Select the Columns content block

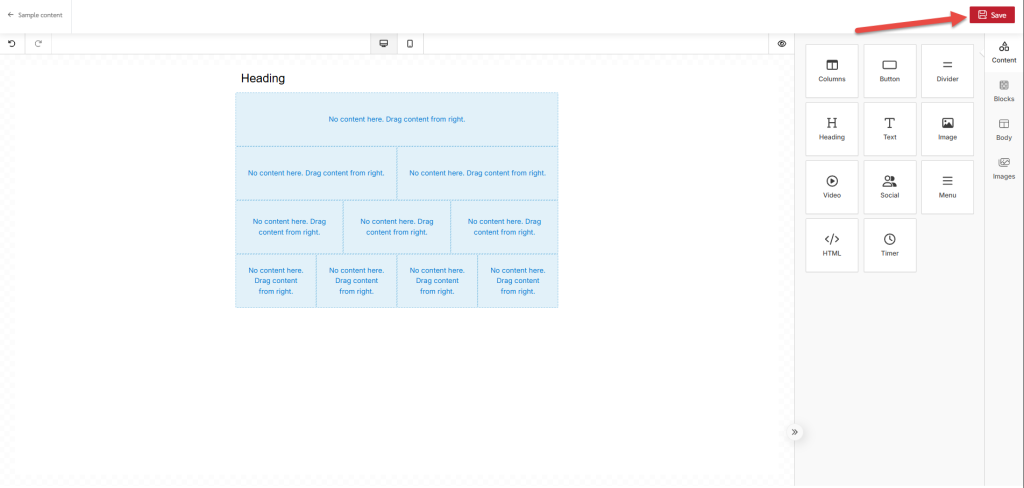pos(832,71)
